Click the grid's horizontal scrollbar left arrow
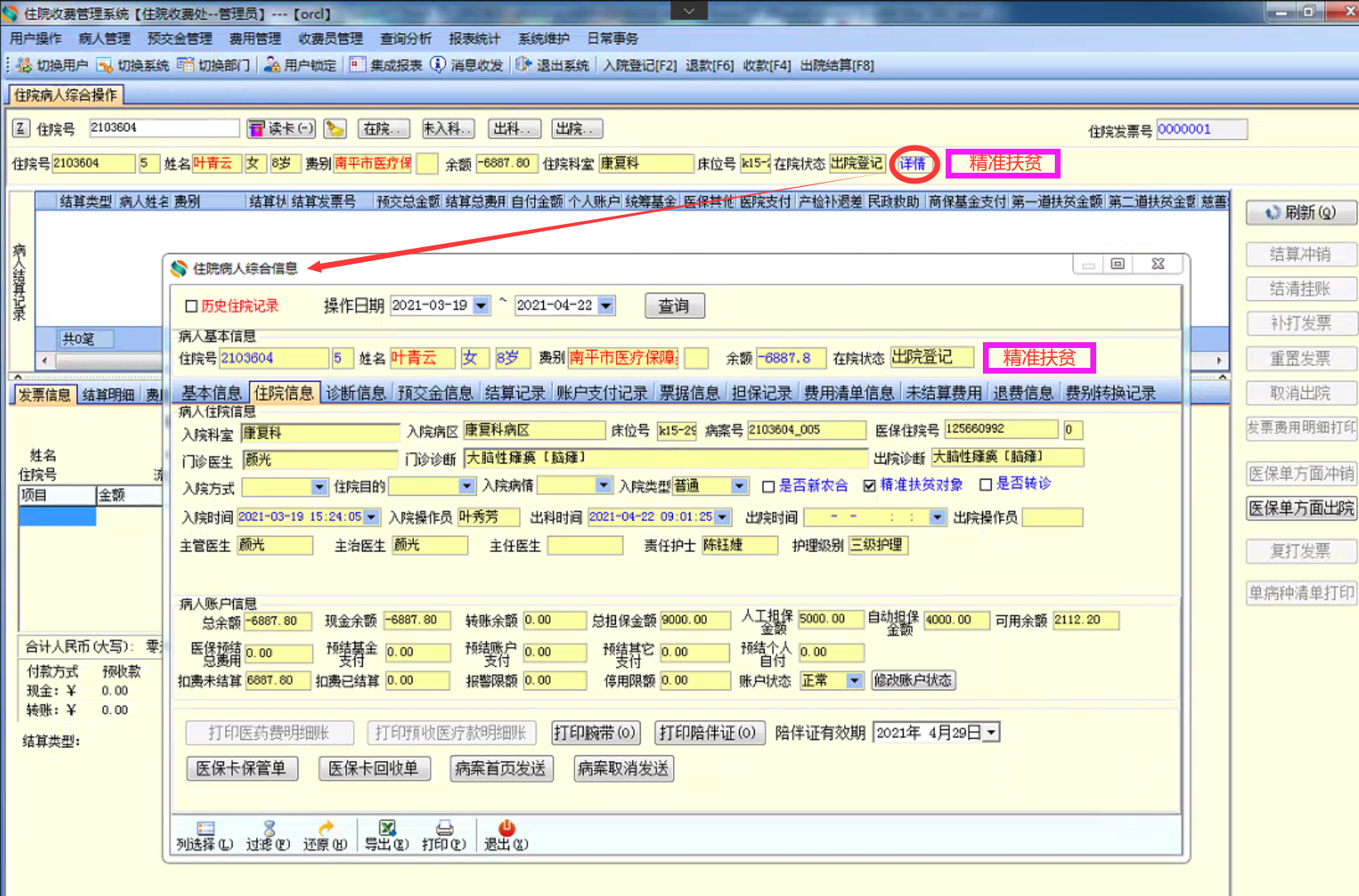Viewport: 1359px width, 896px height. tap(45, 361)
